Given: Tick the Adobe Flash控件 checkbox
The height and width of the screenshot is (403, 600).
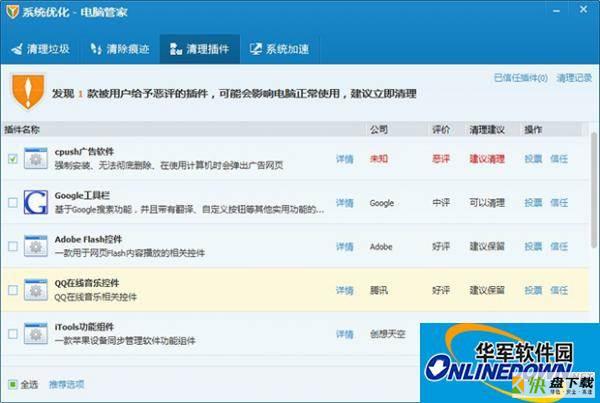Looking at the screenshot, I should [13, 246].
